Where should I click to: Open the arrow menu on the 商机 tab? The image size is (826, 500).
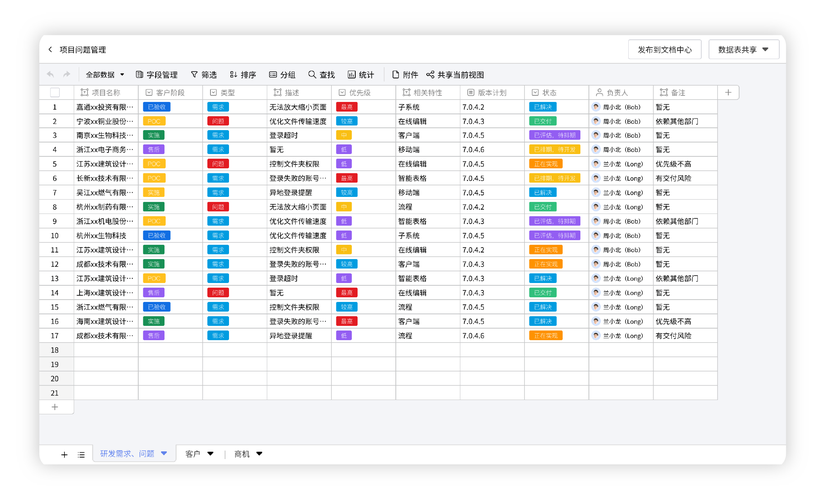coord(259,454)
